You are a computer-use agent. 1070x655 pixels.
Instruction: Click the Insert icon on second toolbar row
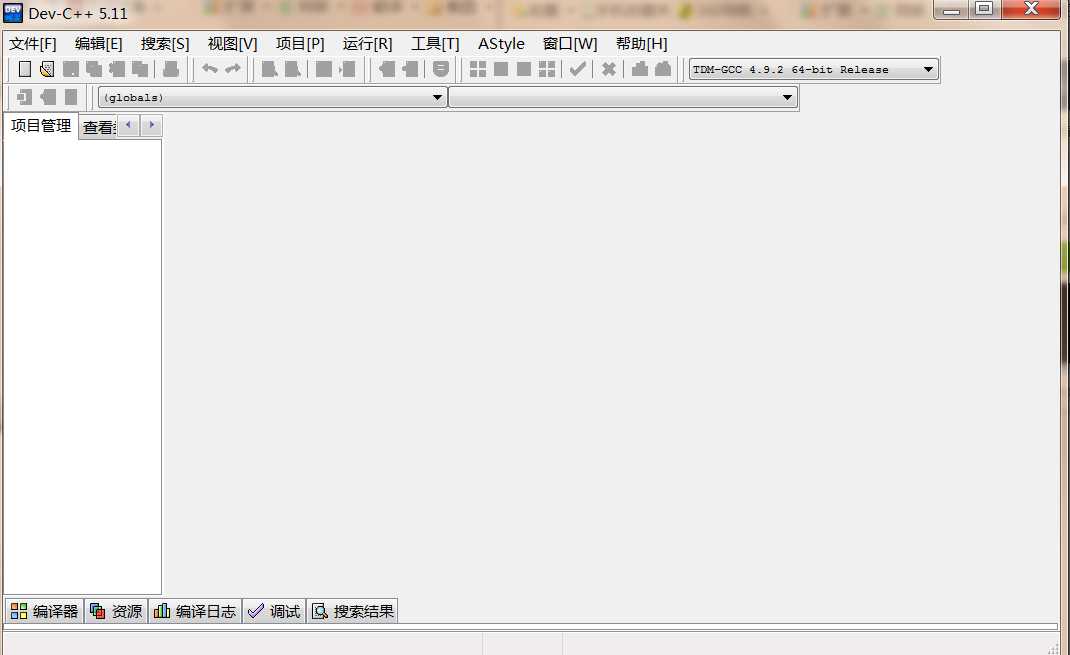25,97
